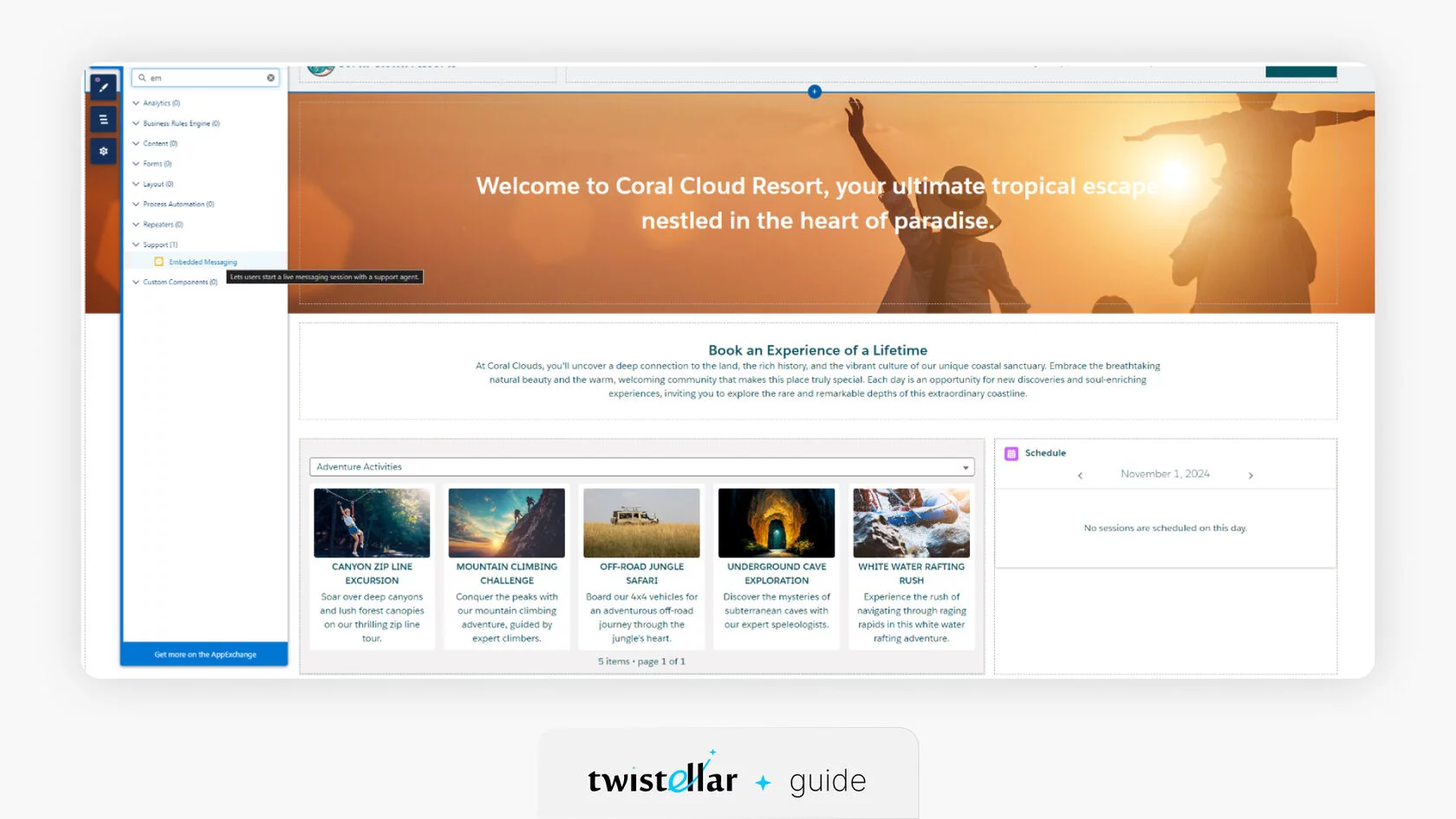Collapse the Analytics (0) category
Screen dimensions: 1456x819
click(x=136, y=103)
